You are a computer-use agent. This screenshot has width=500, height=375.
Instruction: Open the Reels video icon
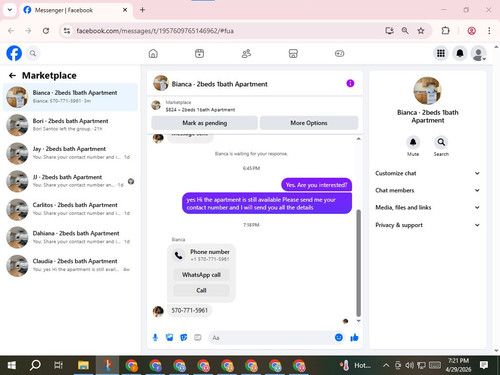(x=200, y=54)
